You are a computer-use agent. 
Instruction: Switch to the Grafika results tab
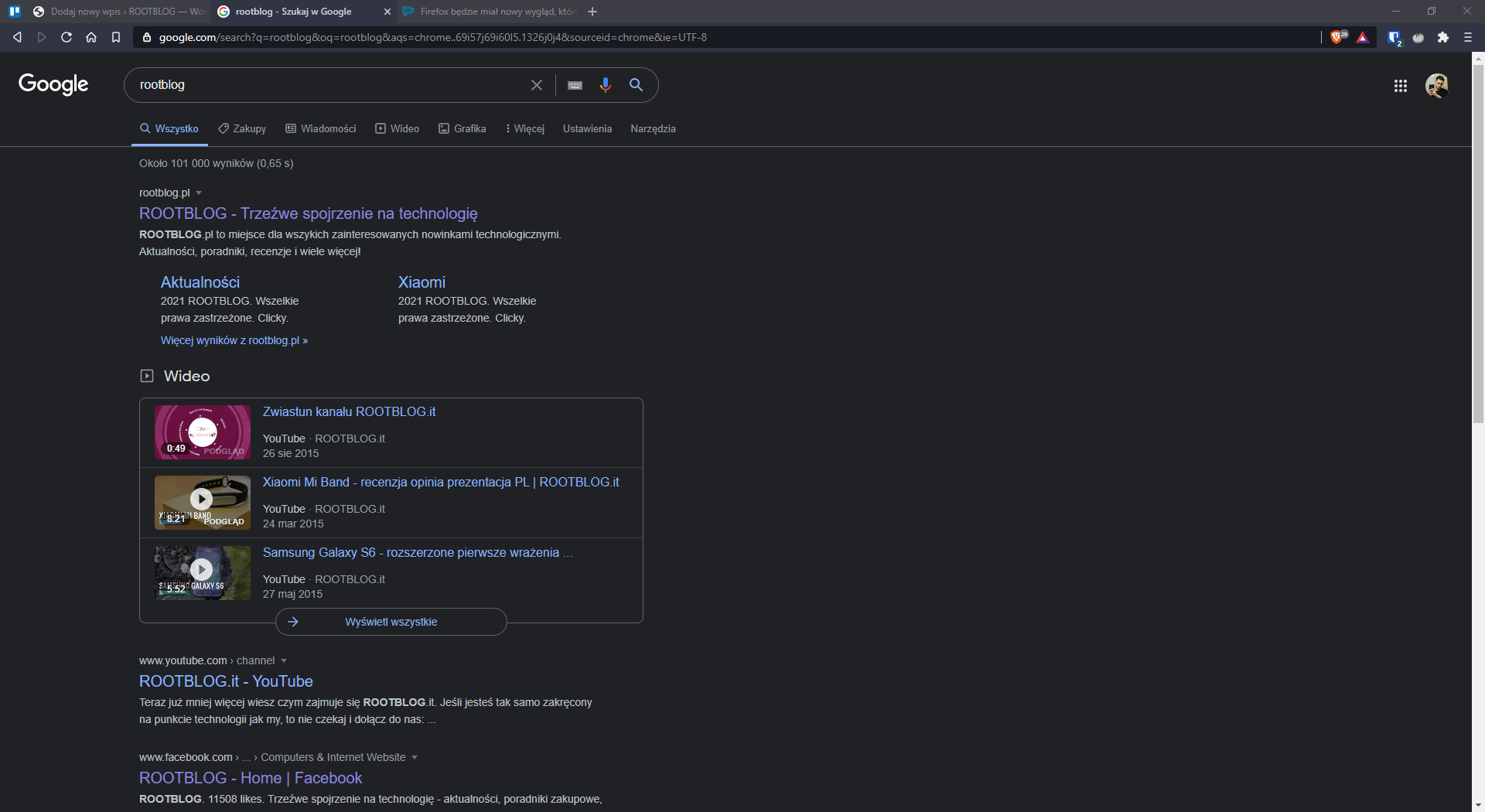pyautogui.click(x=463, y=128)
